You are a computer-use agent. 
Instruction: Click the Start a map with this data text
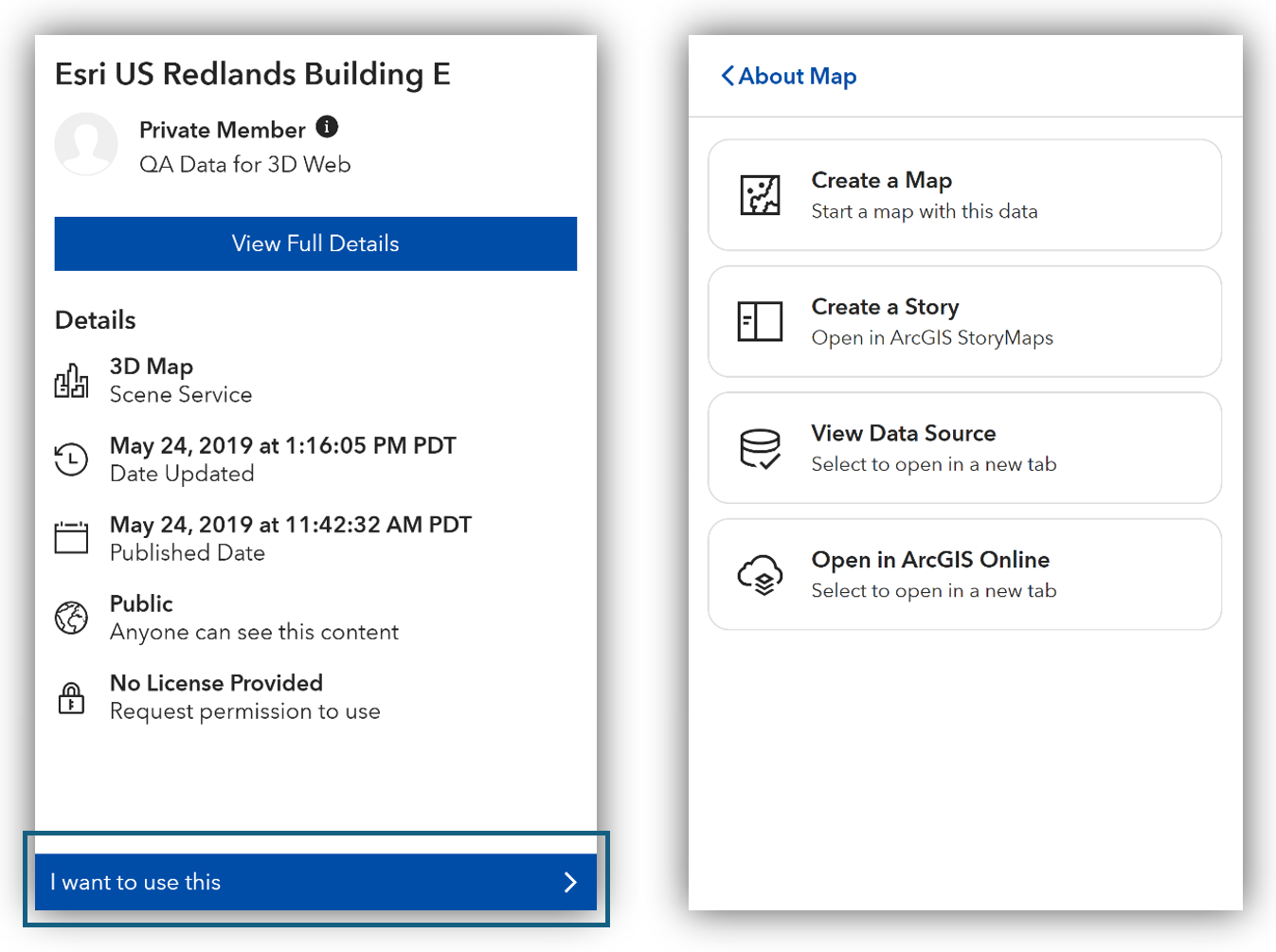(925, 211)
